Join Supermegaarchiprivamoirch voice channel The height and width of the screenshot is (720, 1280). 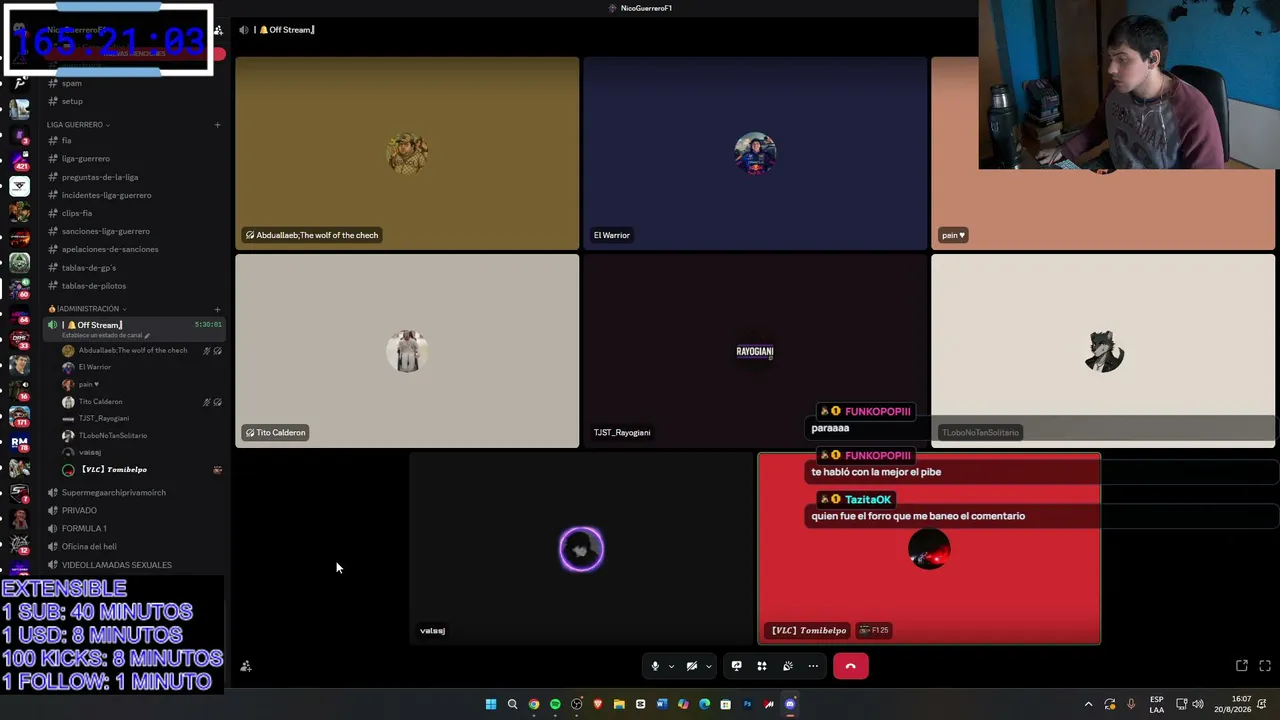point(134,492)
